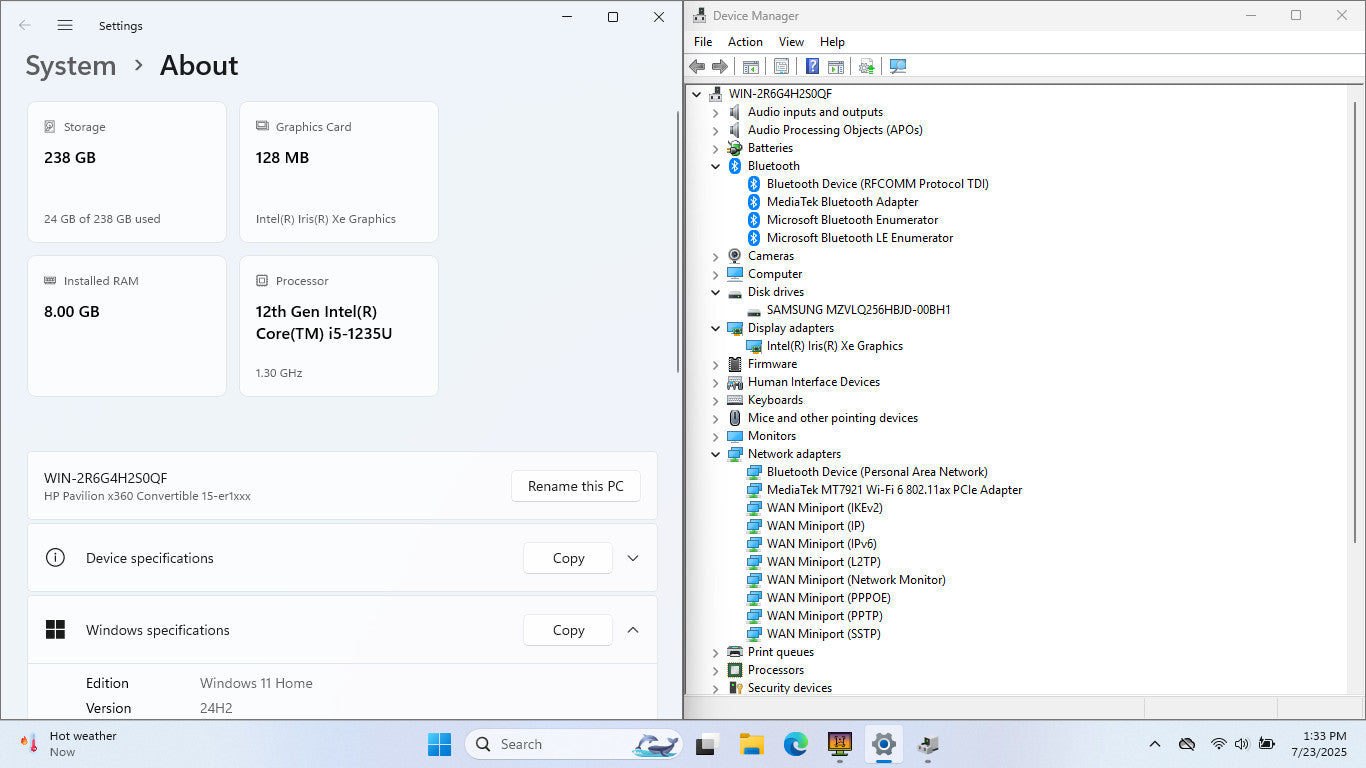The image size is (1366, 768).
Task: Click the Rename this PC button
Action: pos(575,486)
